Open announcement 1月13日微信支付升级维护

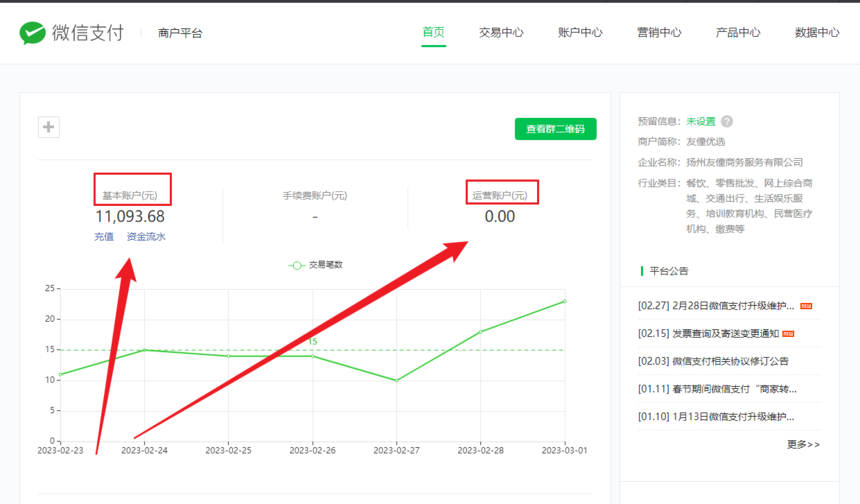(716, 416)
